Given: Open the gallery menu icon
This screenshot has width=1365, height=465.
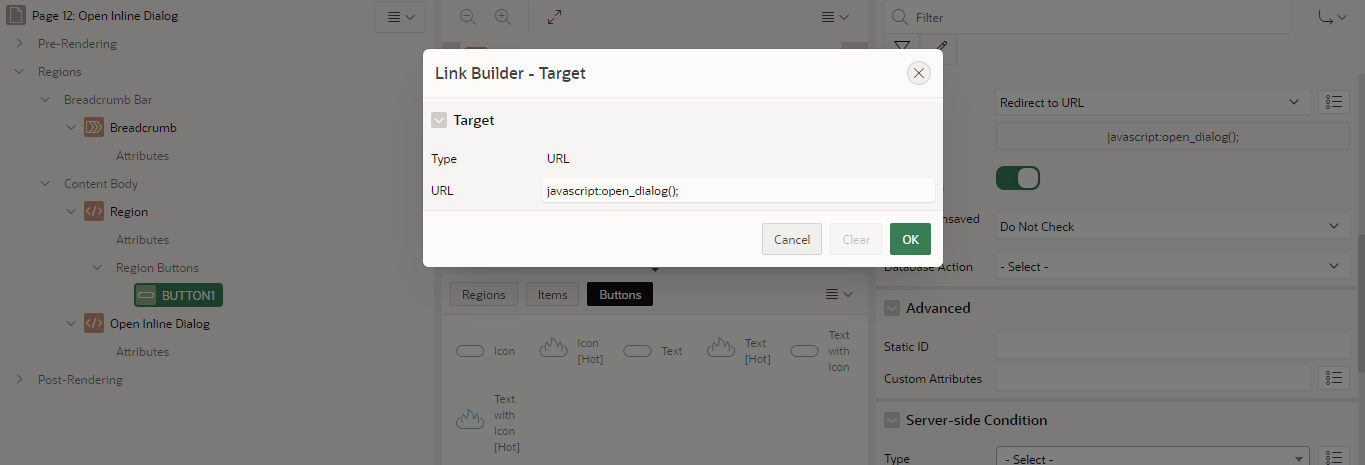Looking at the screenshot, I should 839,294.
